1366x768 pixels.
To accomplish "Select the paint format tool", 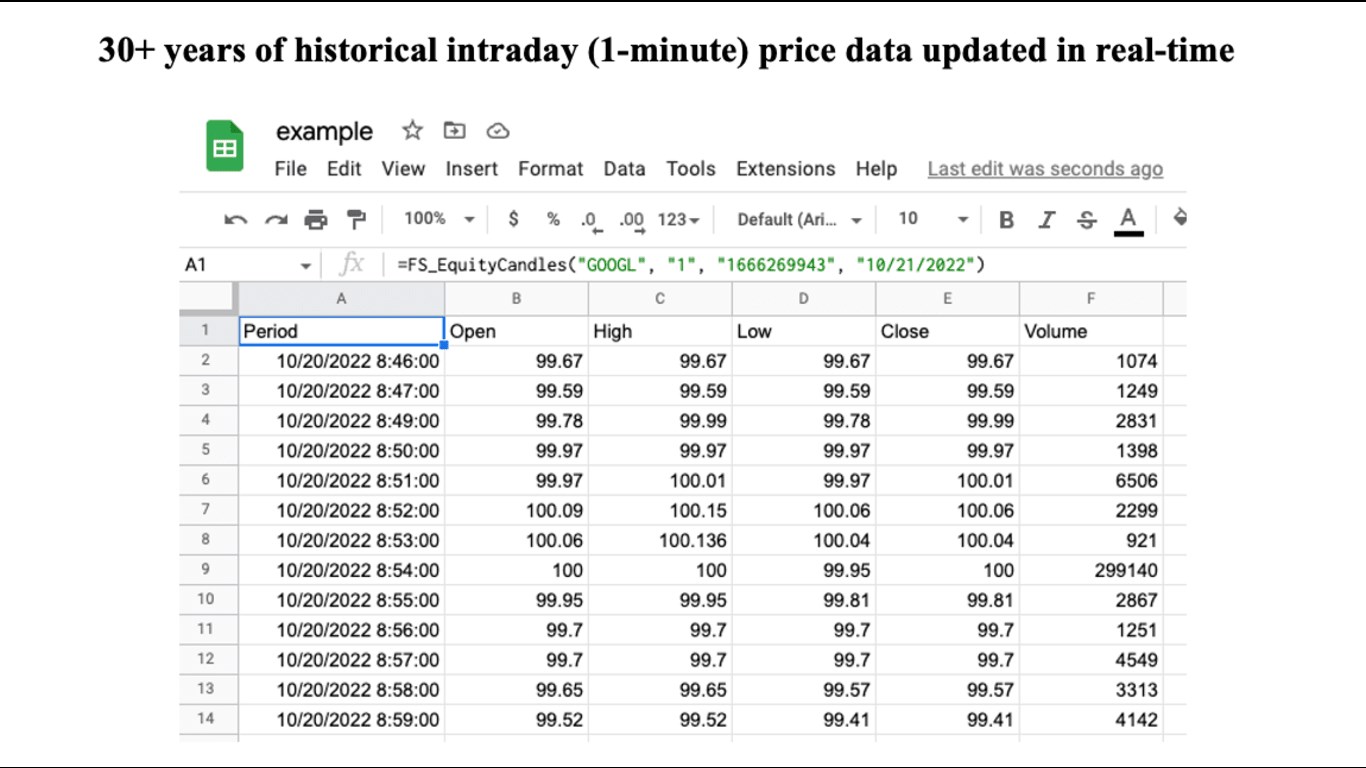I will [356, 219].
